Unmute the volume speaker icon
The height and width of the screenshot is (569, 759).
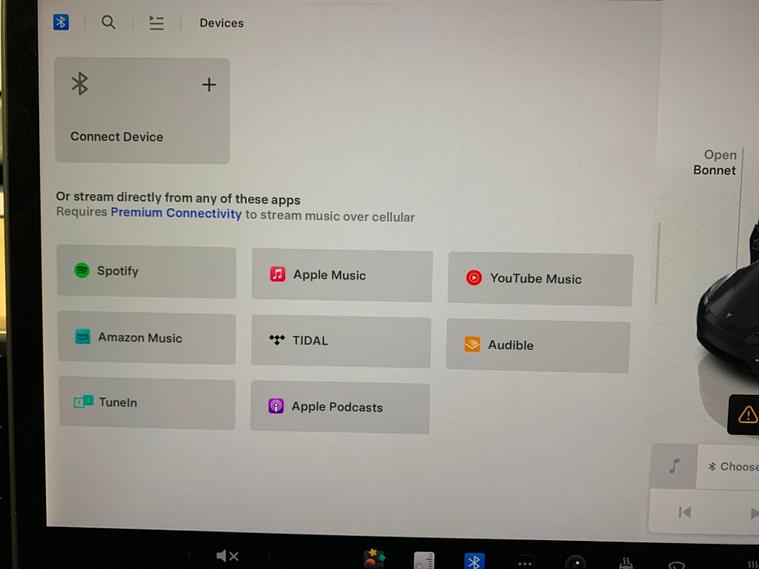pos(227,555)
